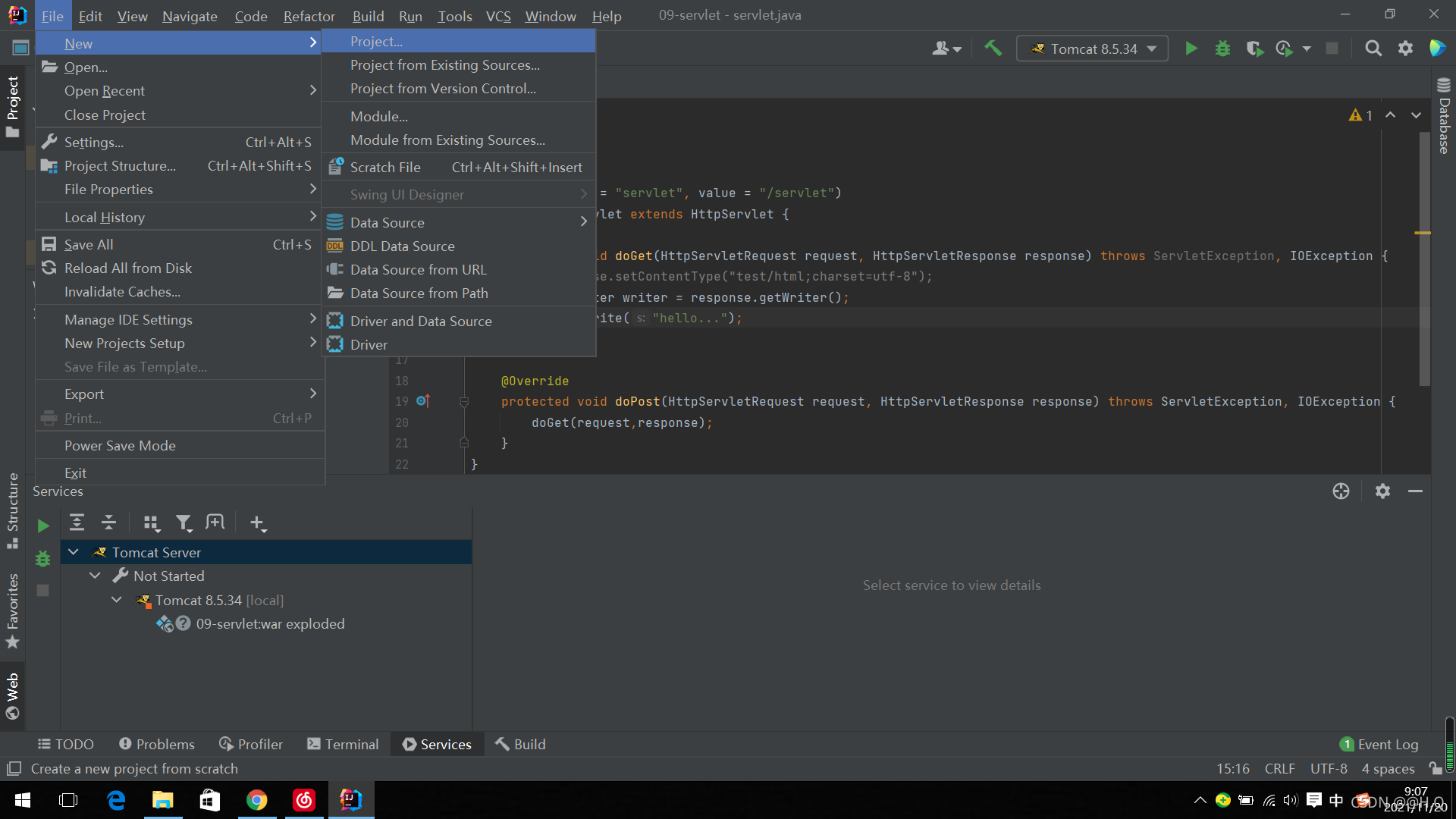Click the Run/Play button for Tomcat
The width and height of the screenshot is (1456, 819).
pyautogui.click(x=1191, y=48)
